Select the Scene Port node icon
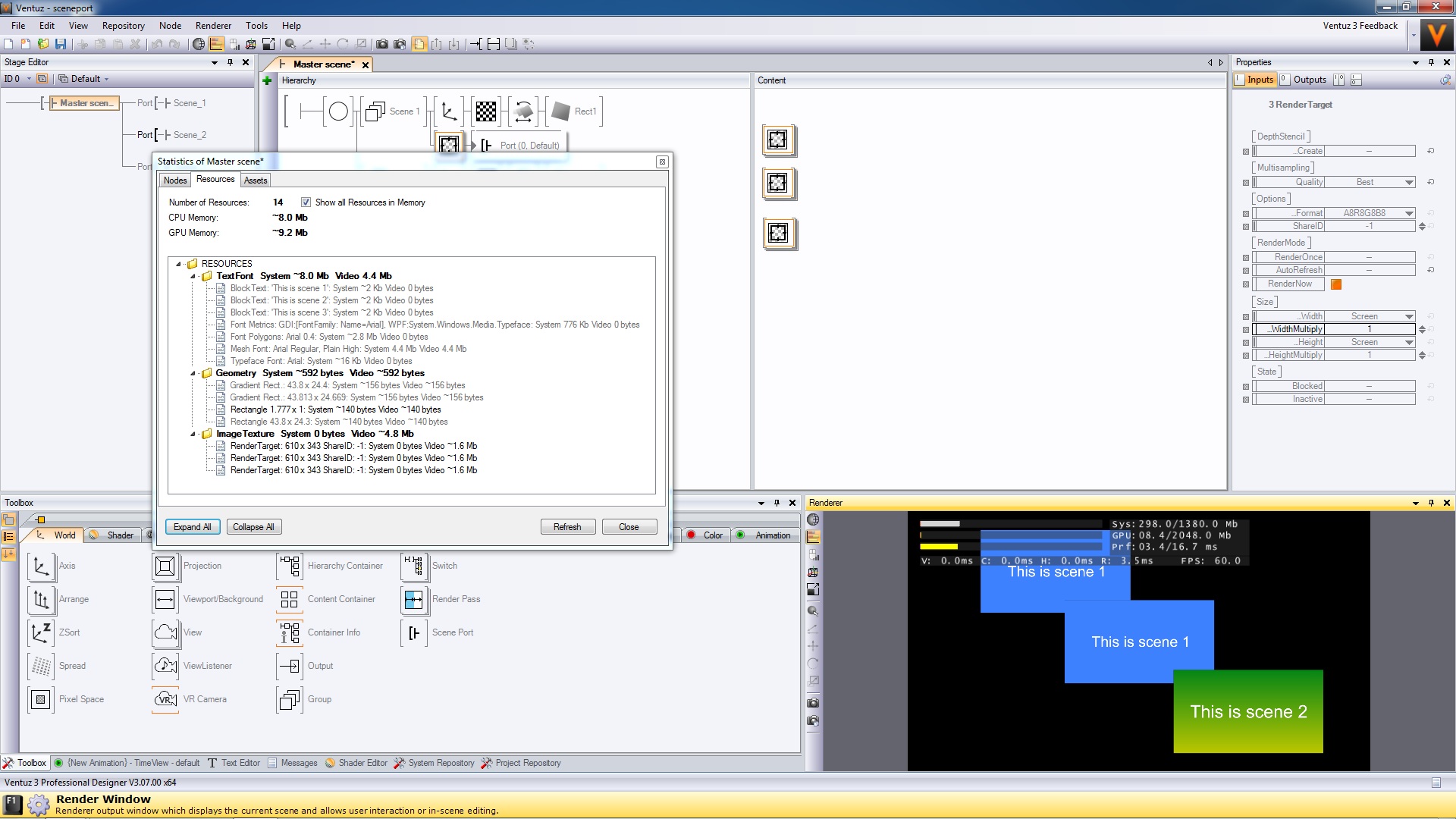Screen dimensions: 1456x819 [x=413, y=632]
